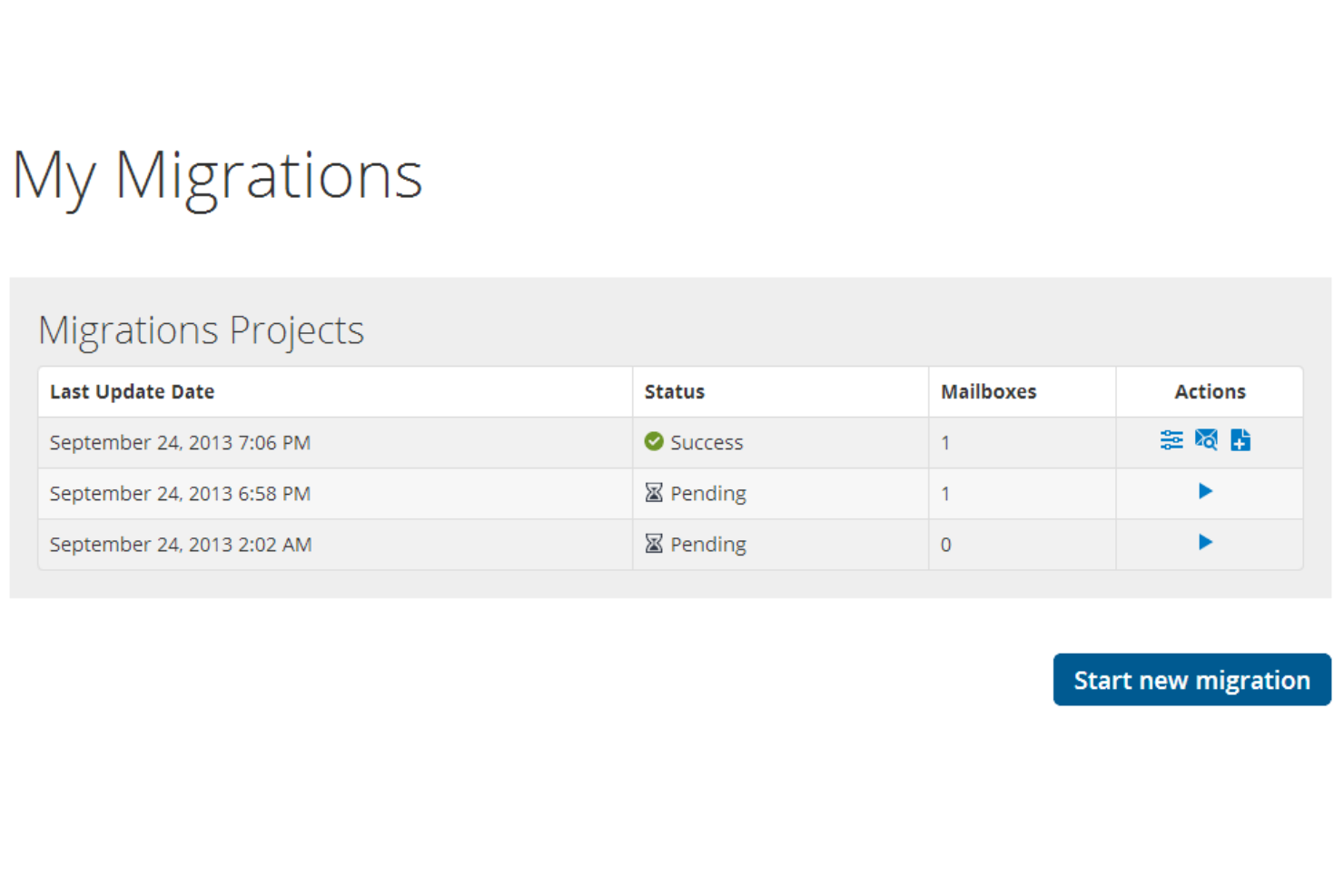Click the new report document icon

[x=1240, y=440]
